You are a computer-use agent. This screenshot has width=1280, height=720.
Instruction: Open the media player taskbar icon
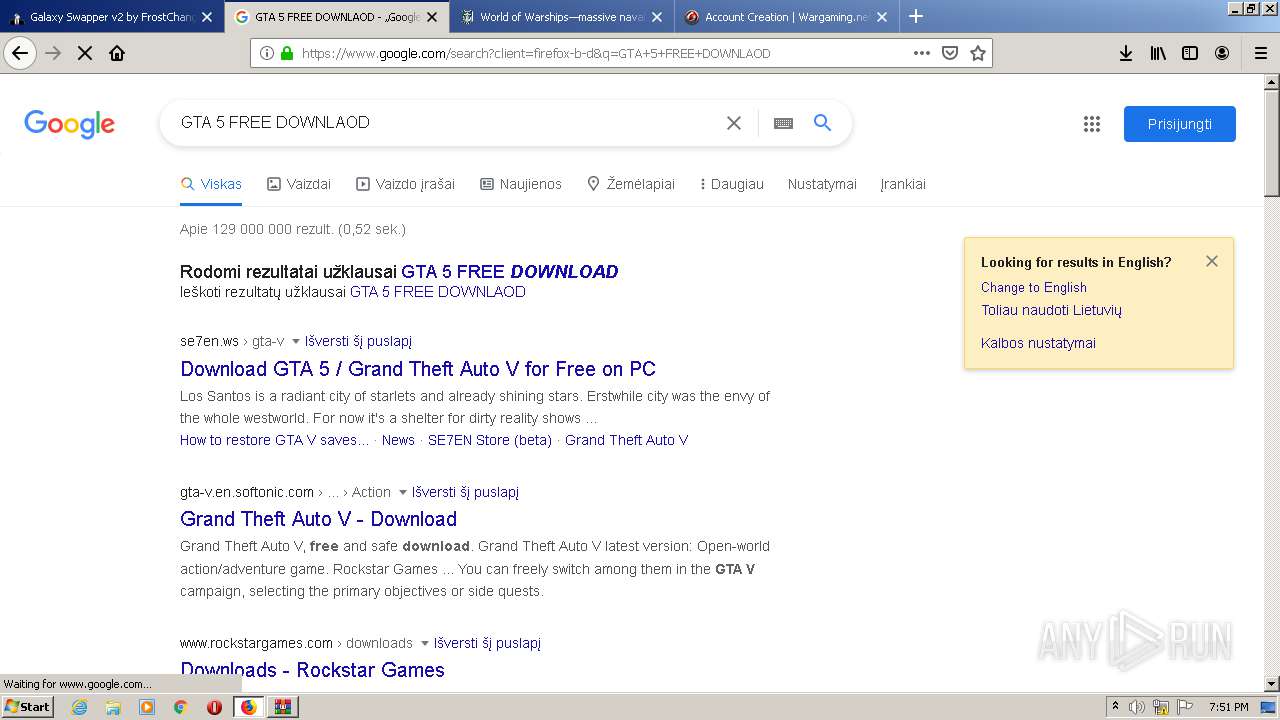(x=147, y=707)
